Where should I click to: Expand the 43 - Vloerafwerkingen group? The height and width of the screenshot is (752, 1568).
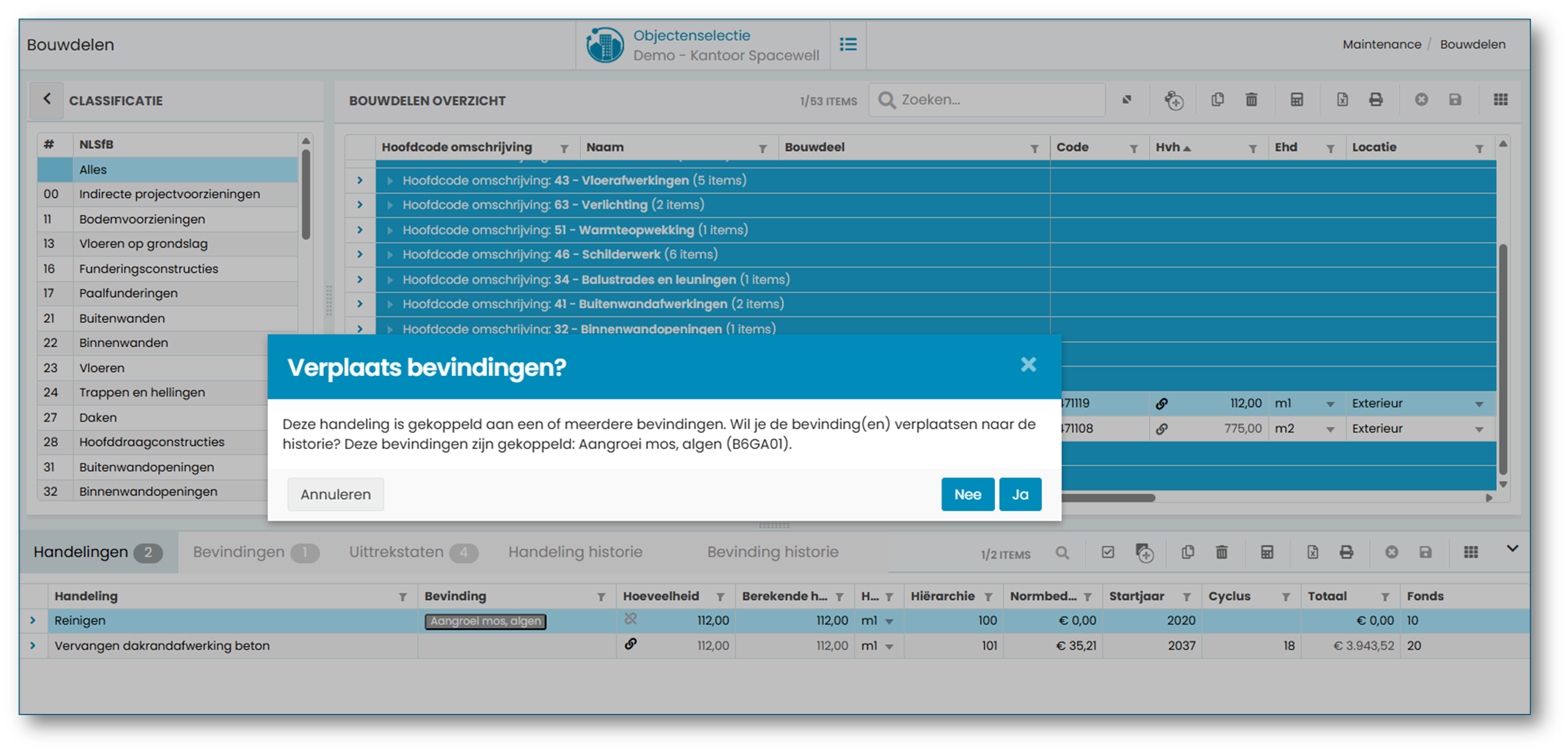360,181
